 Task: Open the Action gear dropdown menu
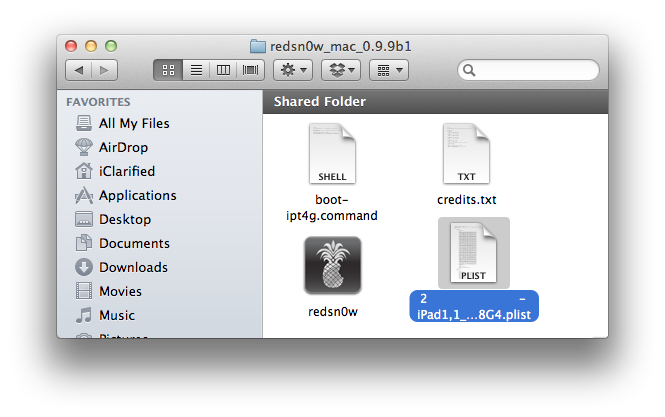point(292,70)
